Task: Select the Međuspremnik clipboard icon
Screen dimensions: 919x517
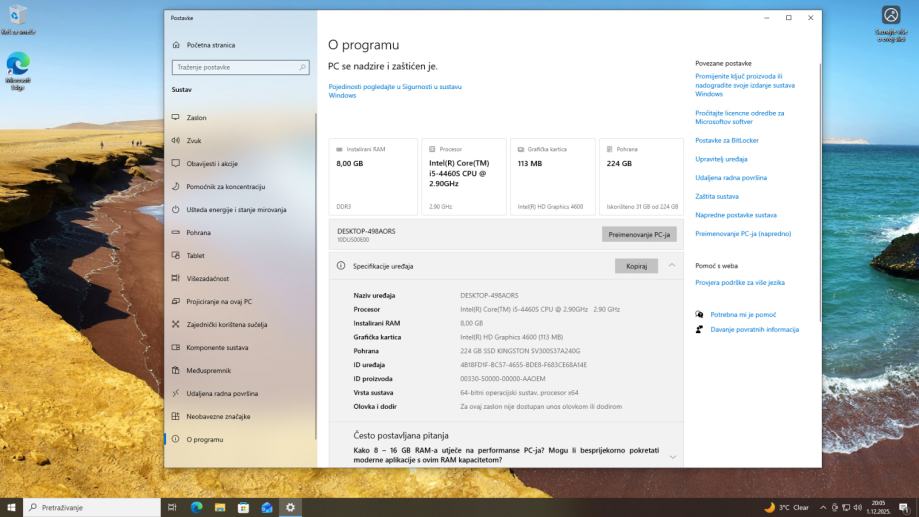Action: pyautogui.click(x=176, y=370)
